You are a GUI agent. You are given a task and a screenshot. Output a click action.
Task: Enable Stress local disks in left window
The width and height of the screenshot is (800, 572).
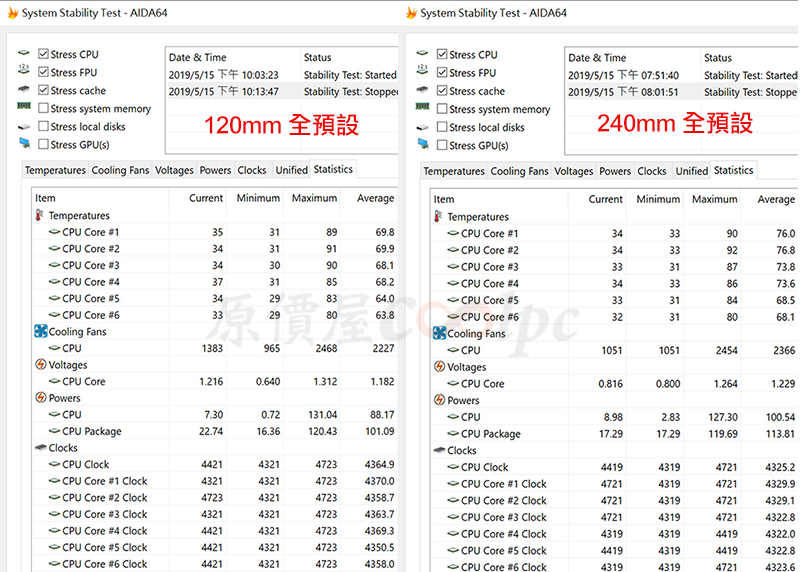[43, 126]
